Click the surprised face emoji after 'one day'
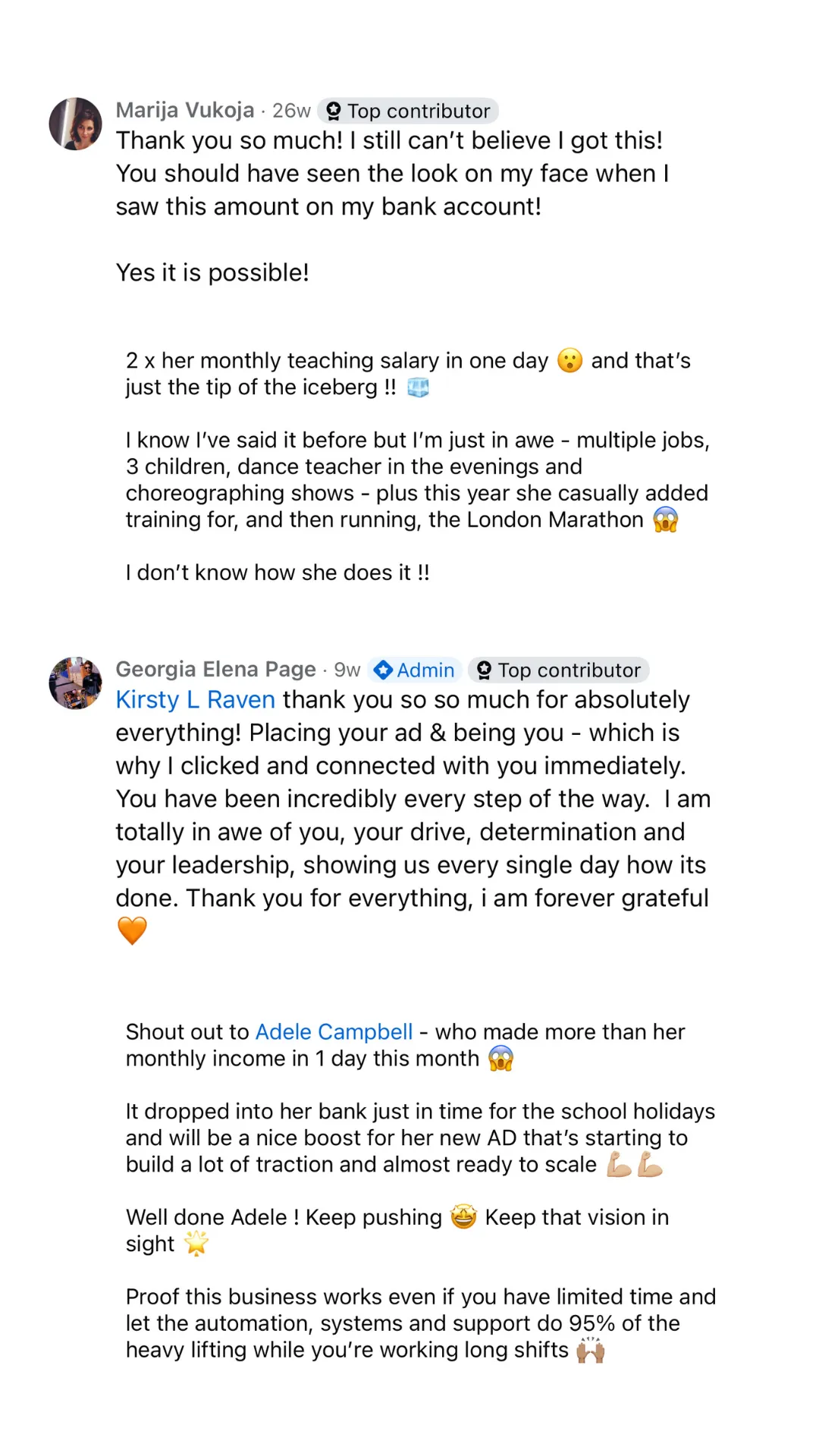Screen dimensions: 819x1456 [x=570, y=360]
